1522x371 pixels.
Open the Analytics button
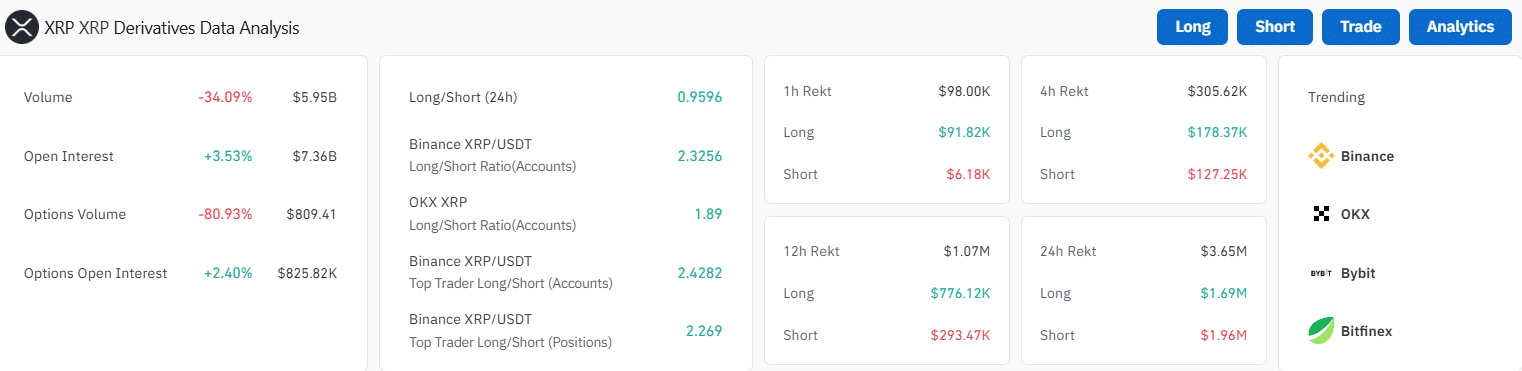pyautogui.click(x=1460, y=27)
